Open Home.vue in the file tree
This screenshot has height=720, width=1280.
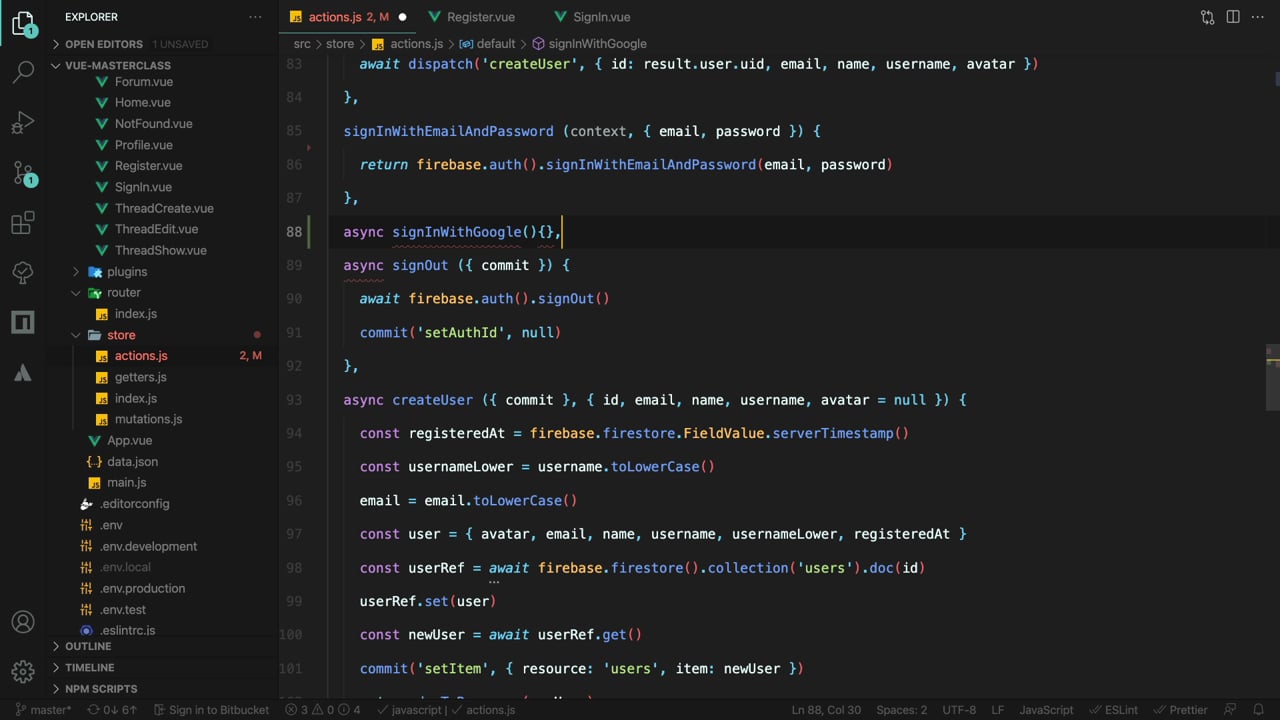[142, 102]
